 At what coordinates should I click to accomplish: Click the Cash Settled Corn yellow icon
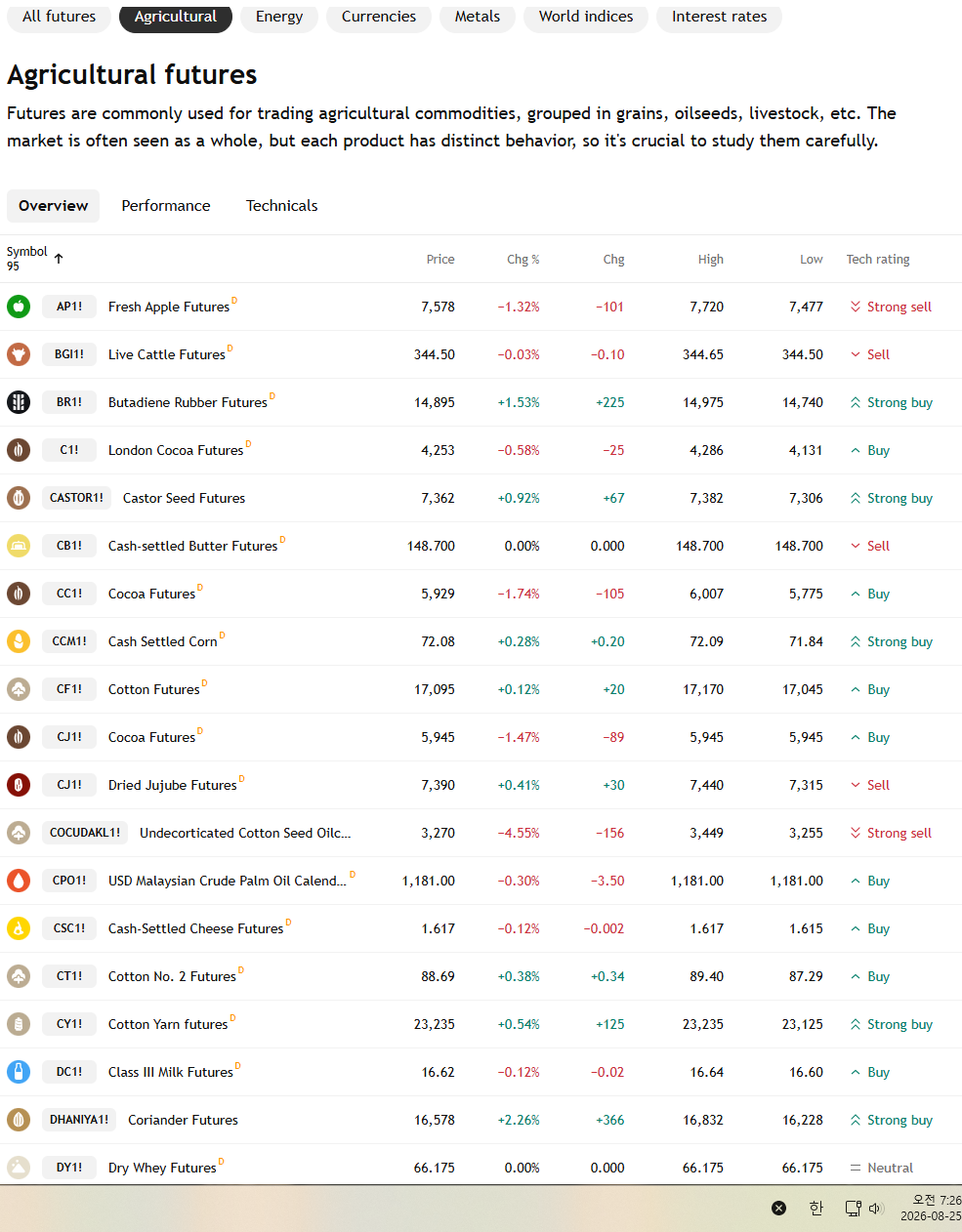coord(19,641)
